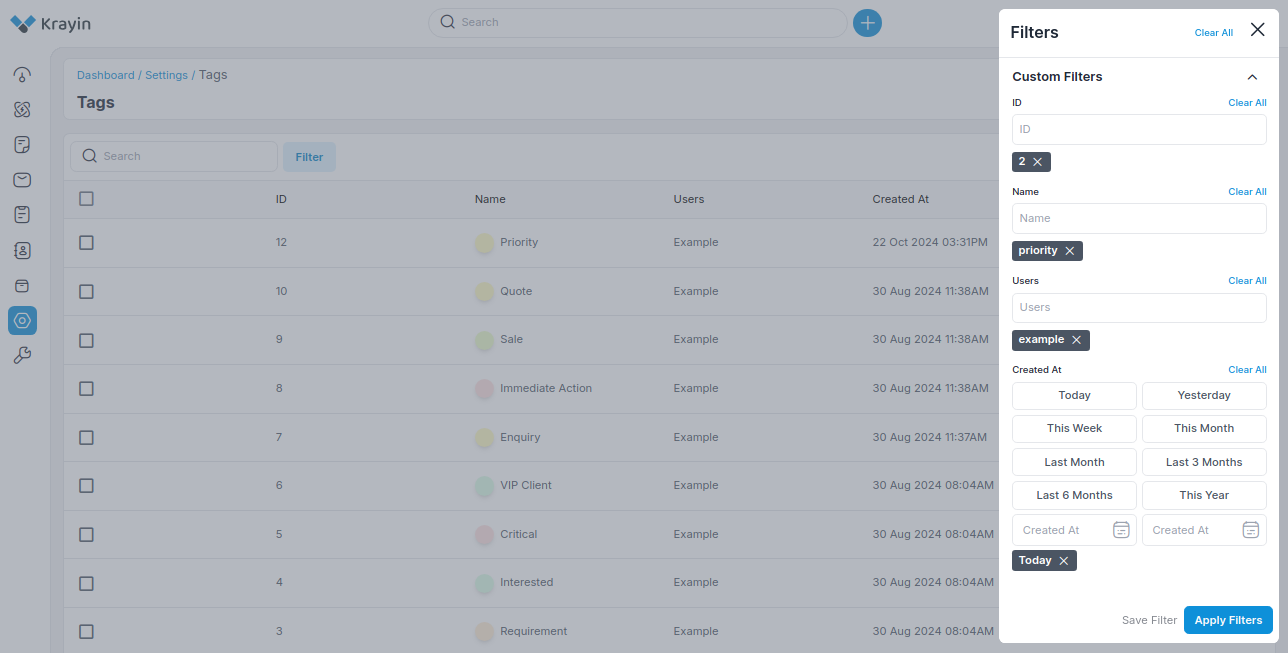Click the Krayin logo

click(x=50, y=23)
